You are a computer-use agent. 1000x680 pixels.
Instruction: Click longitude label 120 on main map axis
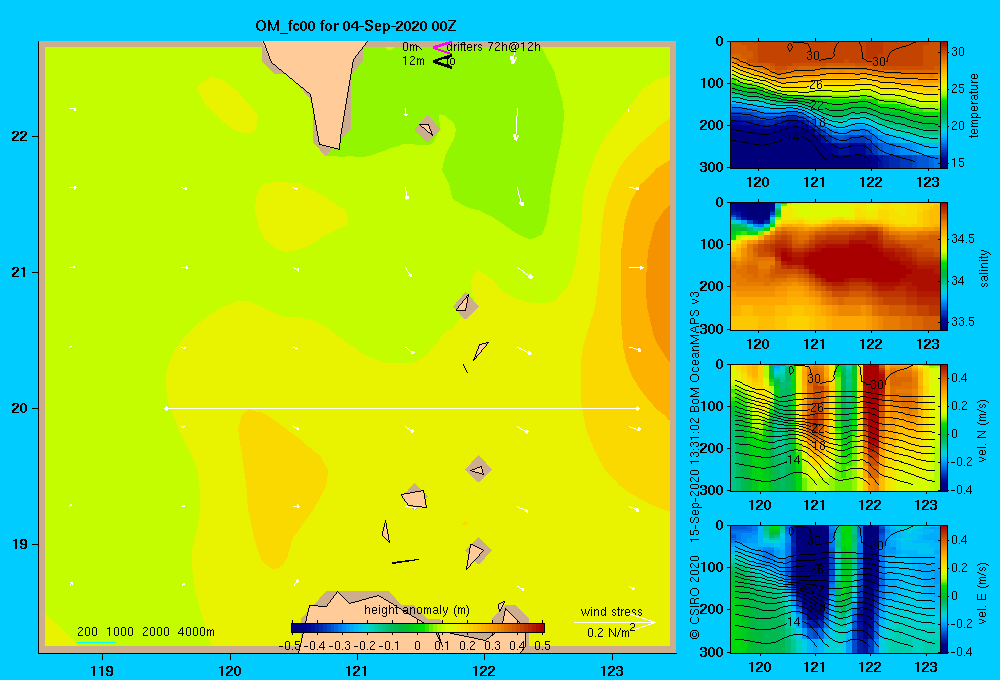[x=230, y=671]
